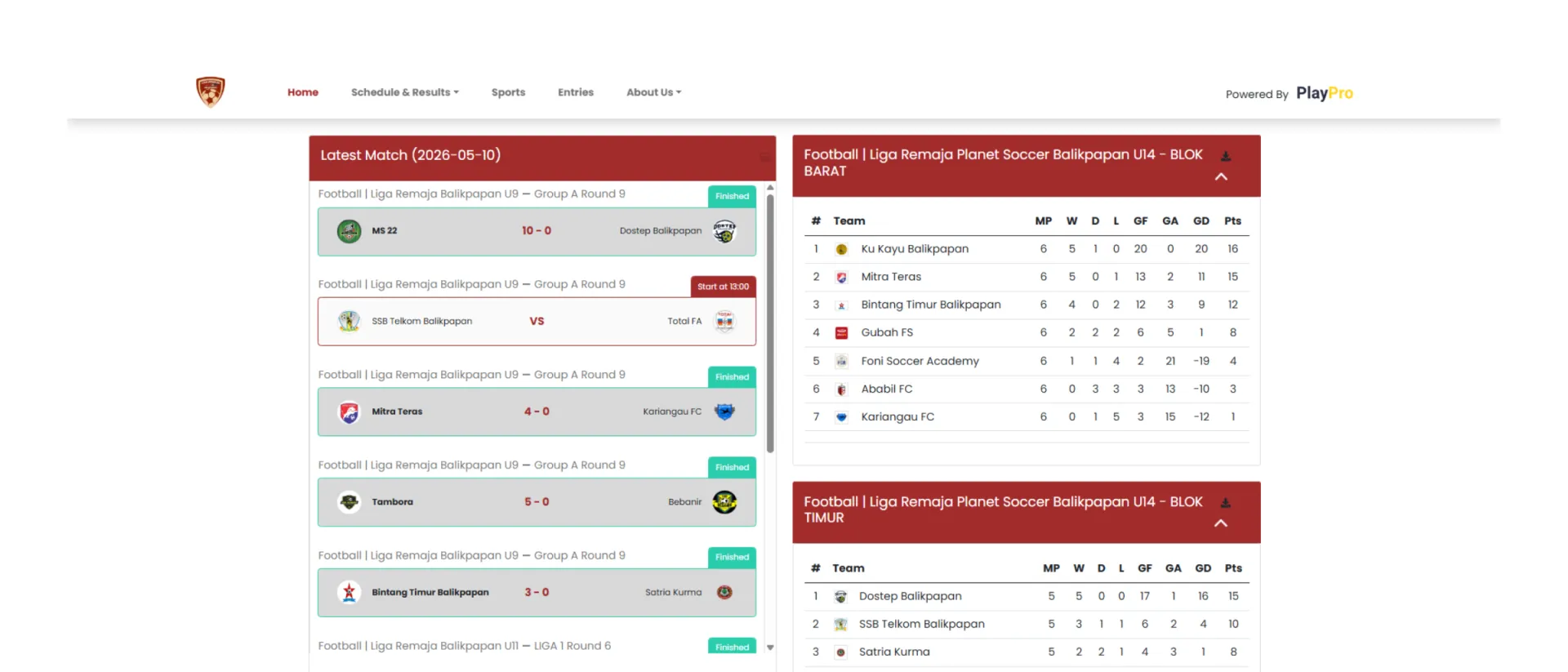
Task: Click the latest matches vertical scrollbar thumb
Action: [770, 323]
